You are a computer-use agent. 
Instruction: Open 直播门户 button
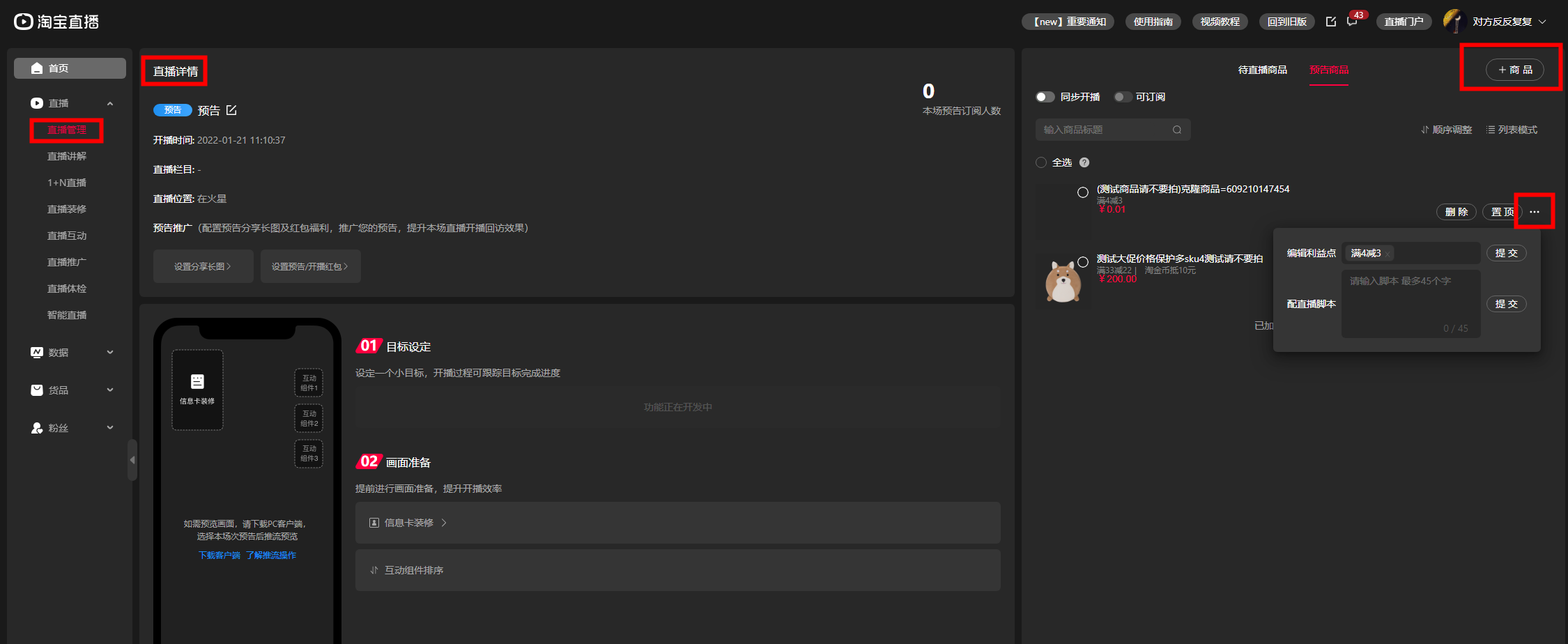1404,22
